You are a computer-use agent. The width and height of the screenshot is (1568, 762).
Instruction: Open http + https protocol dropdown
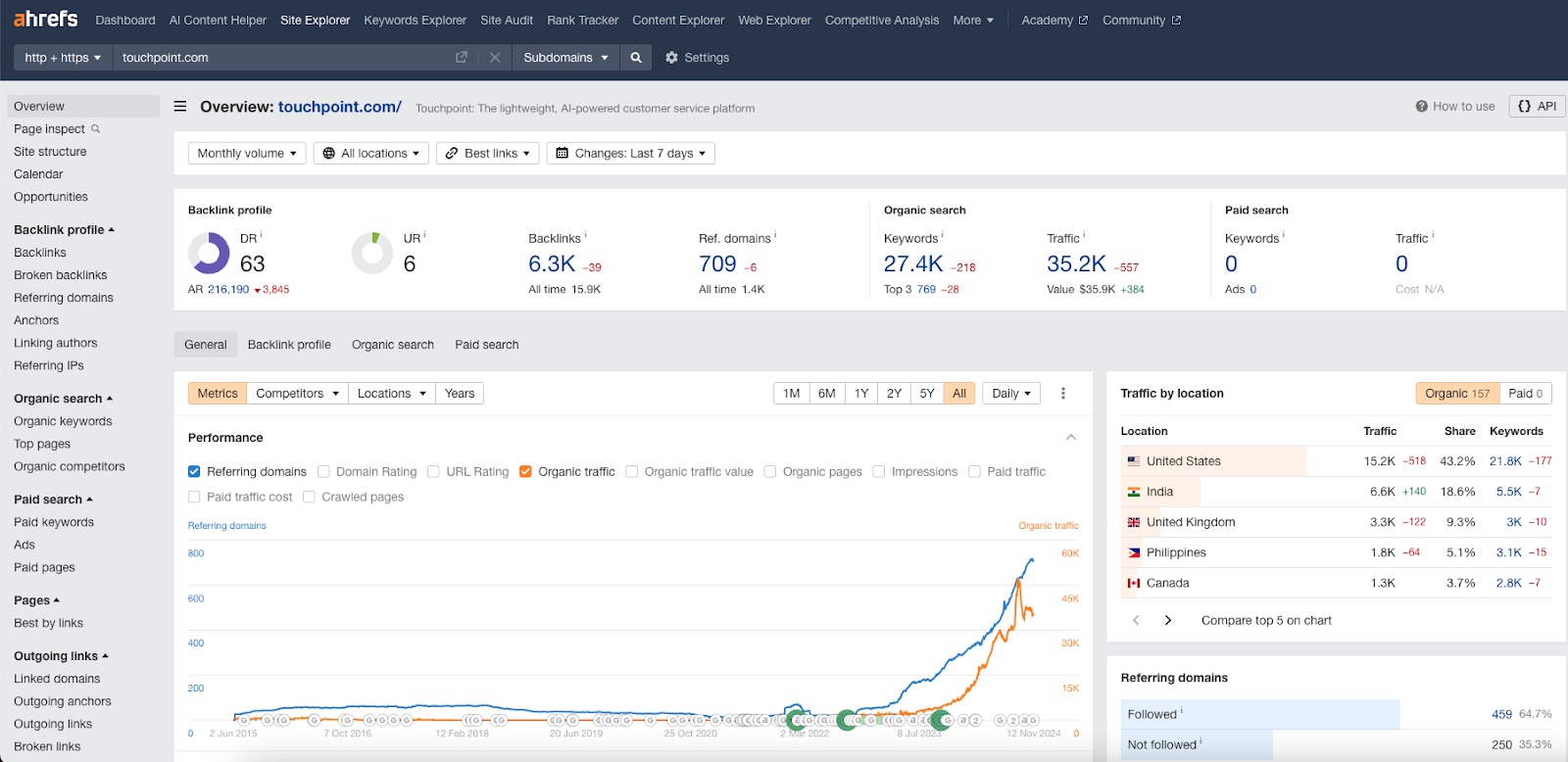tap(63, 58)
